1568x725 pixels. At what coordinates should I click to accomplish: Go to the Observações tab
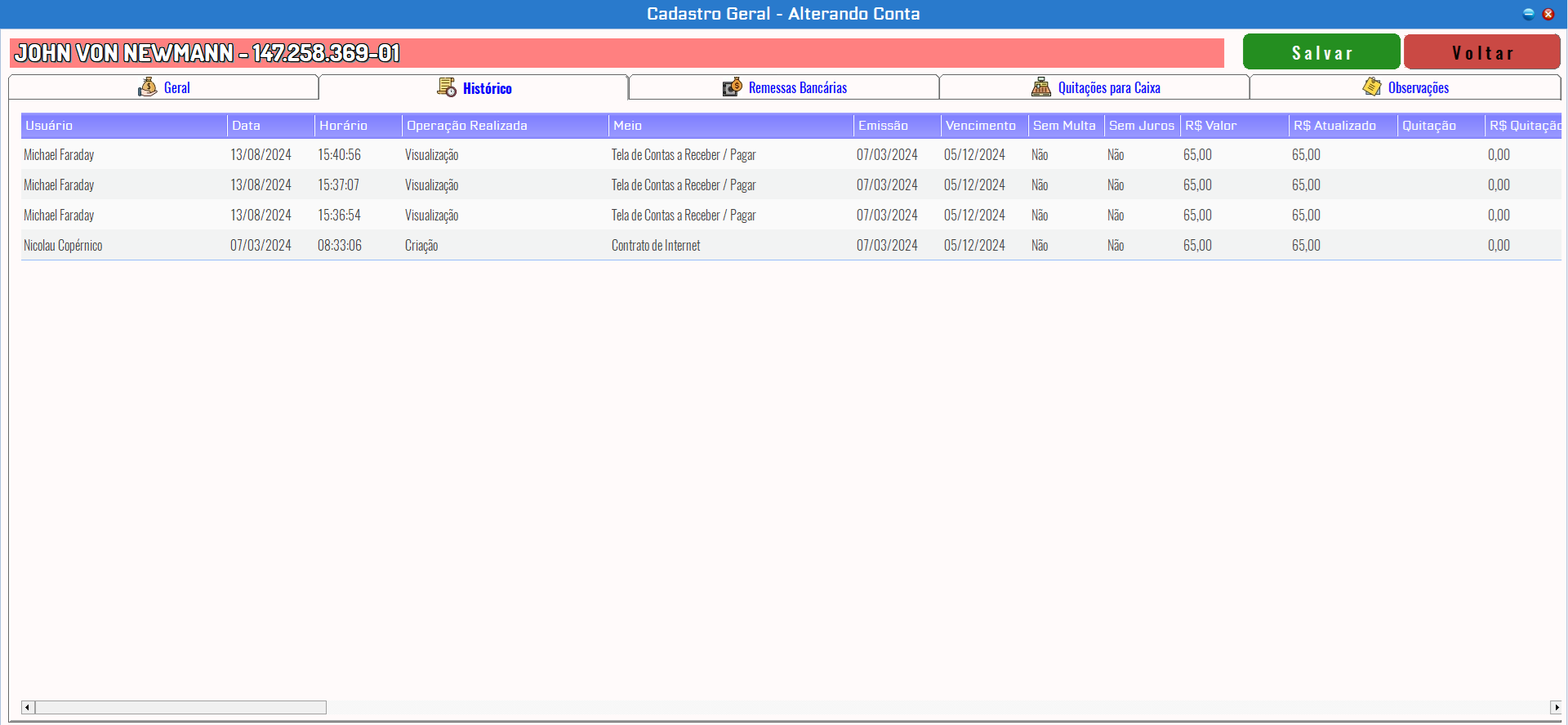click(x=1405, y=87)
